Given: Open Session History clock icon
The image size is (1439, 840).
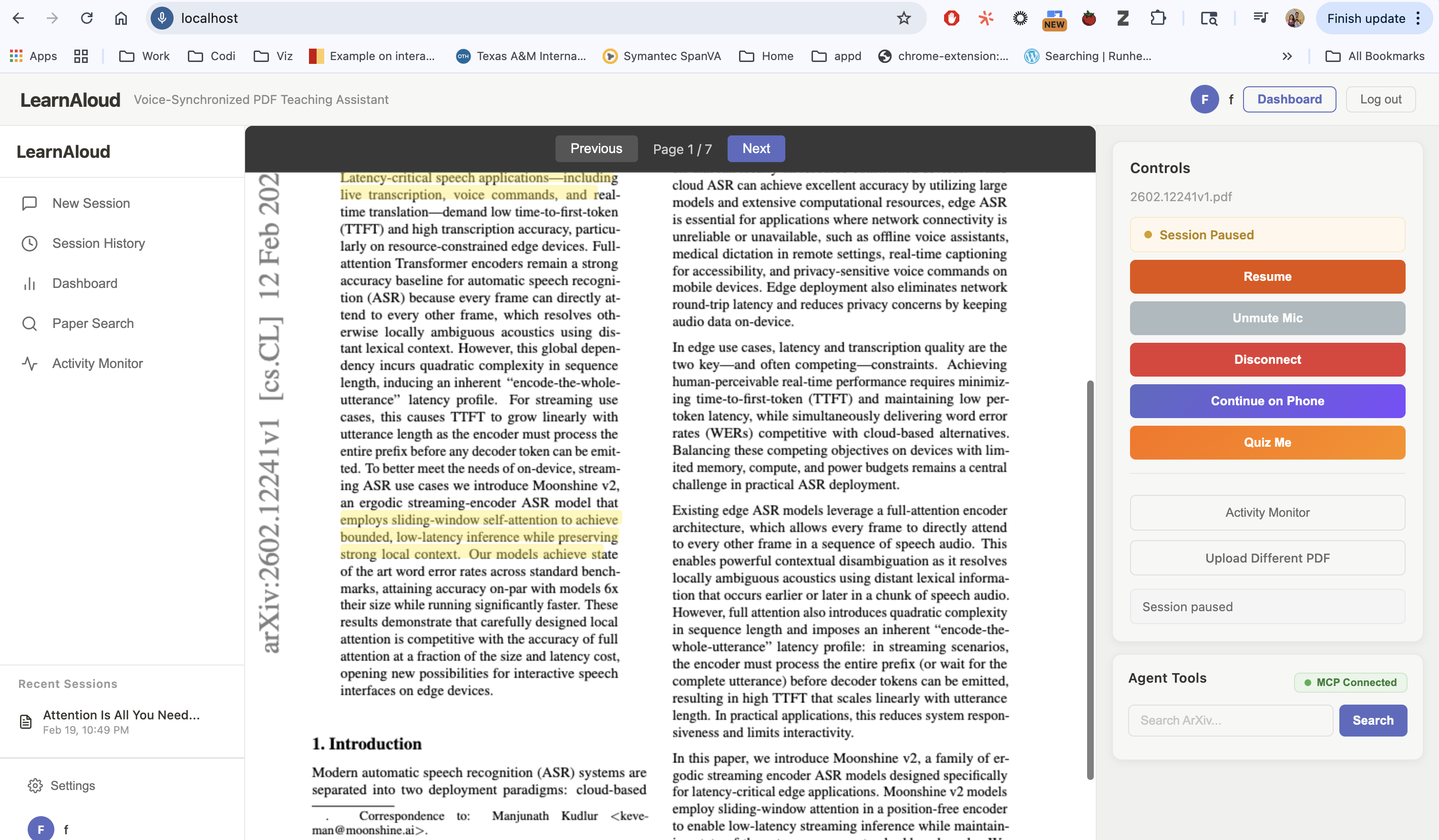Looking at the screenshot, I should pos(29,243).
